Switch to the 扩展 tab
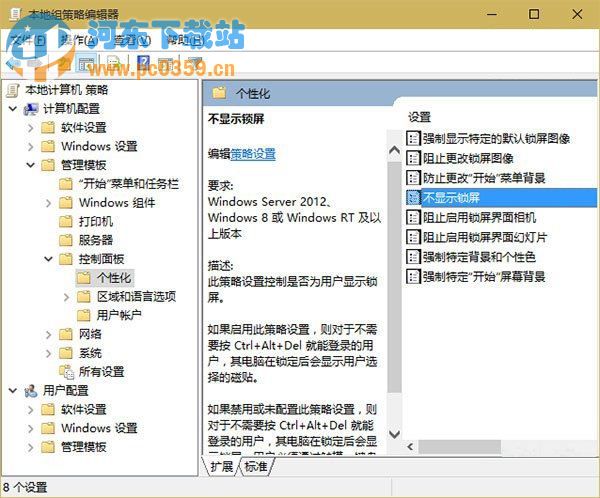This screenshot has height=498, width=600. click(x=222, y=467)
